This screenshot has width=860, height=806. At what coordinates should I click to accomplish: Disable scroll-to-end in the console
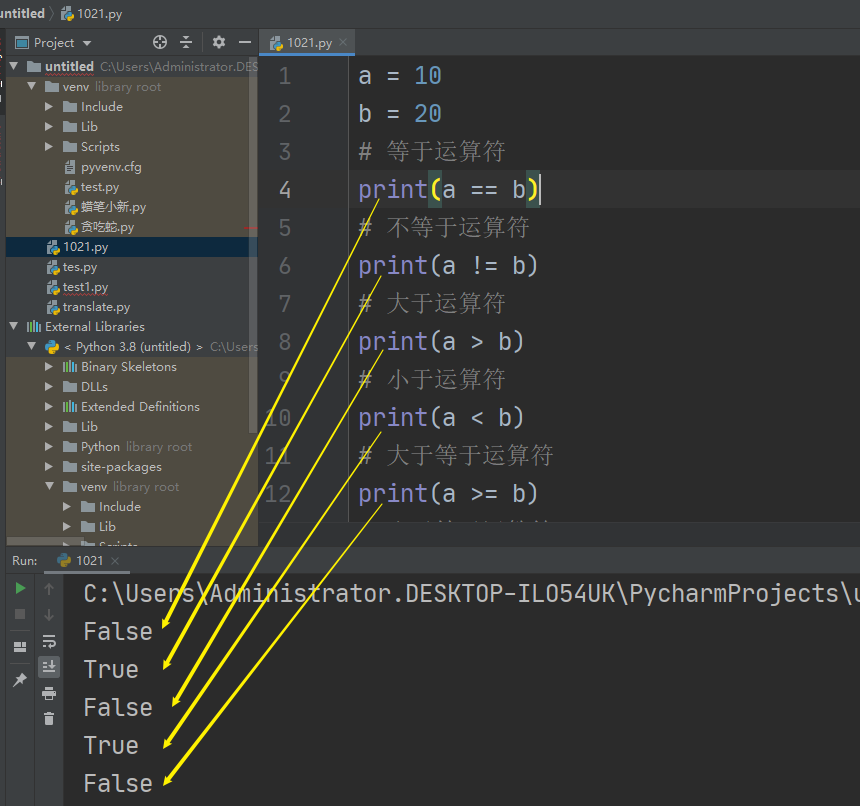49,666
